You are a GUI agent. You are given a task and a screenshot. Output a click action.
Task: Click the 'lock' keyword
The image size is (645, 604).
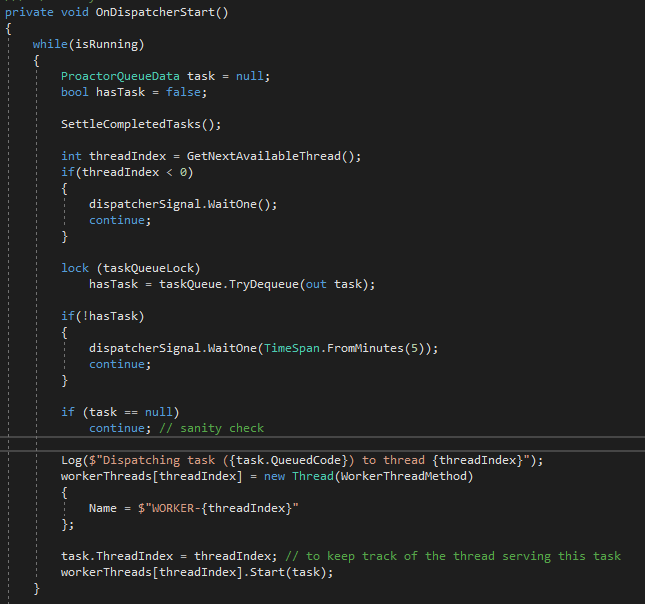pos(74,268)
